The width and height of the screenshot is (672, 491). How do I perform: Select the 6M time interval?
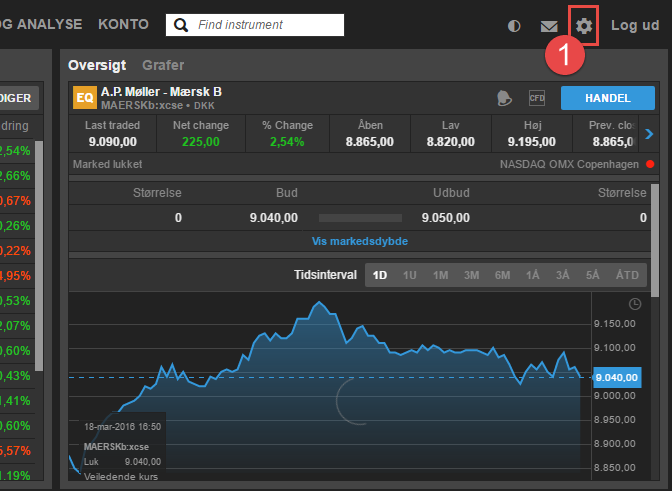(502, 275)
